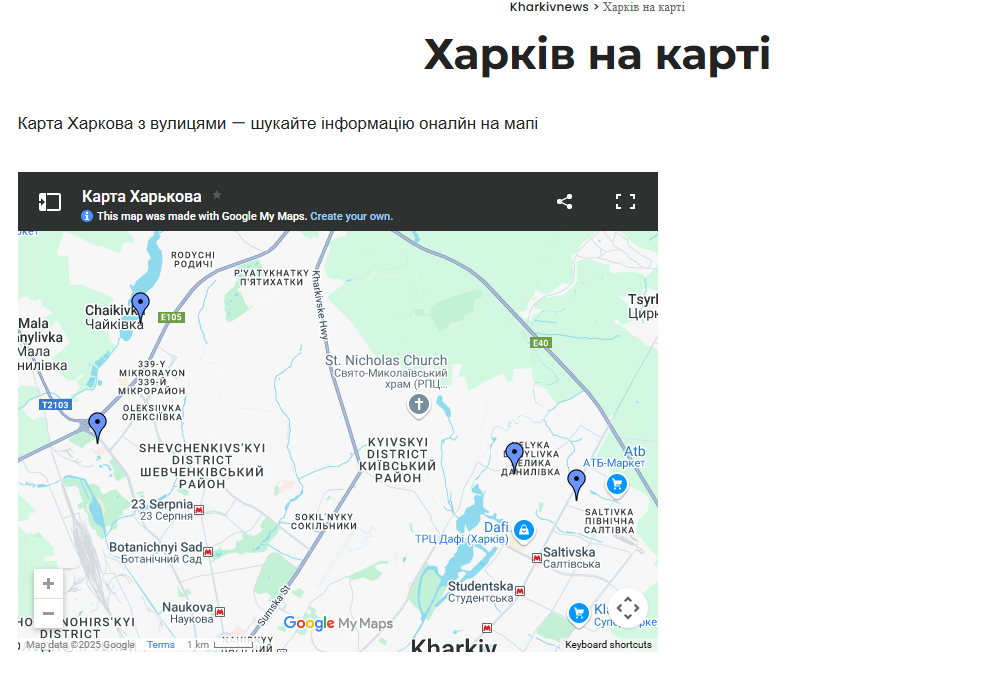The image size is (985, 683).
Task: Click the 23 Serpnia metro station icon
Action: [199, 510]
